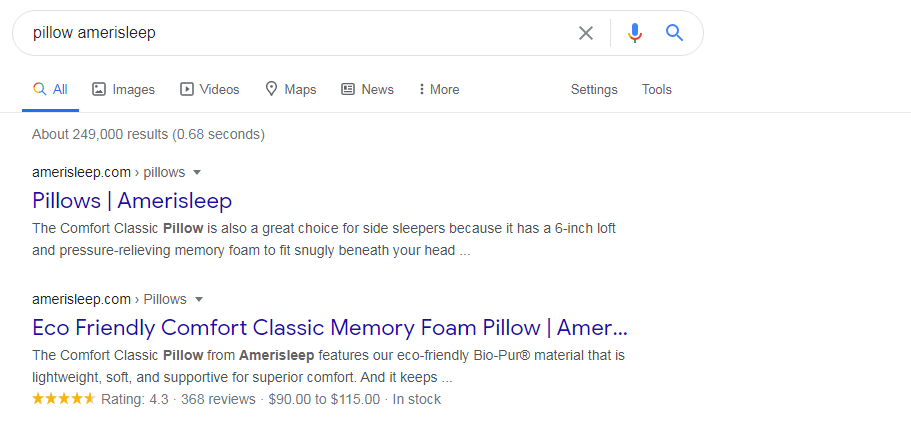This screenshot has height=428, width=911.
Task: Open the Settings menu
Action: pyautogui.click(x=594, y=89)
